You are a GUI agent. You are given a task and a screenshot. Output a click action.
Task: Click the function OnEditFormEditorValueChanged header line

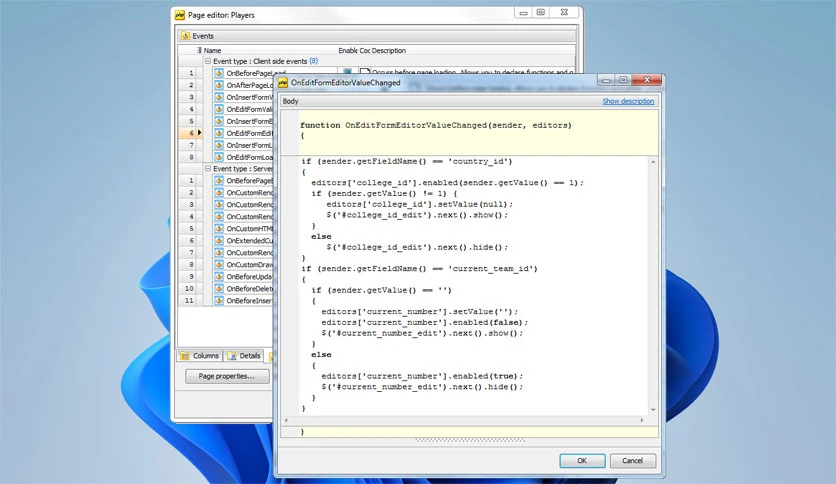pyautogui.click(x=436, y=125)
